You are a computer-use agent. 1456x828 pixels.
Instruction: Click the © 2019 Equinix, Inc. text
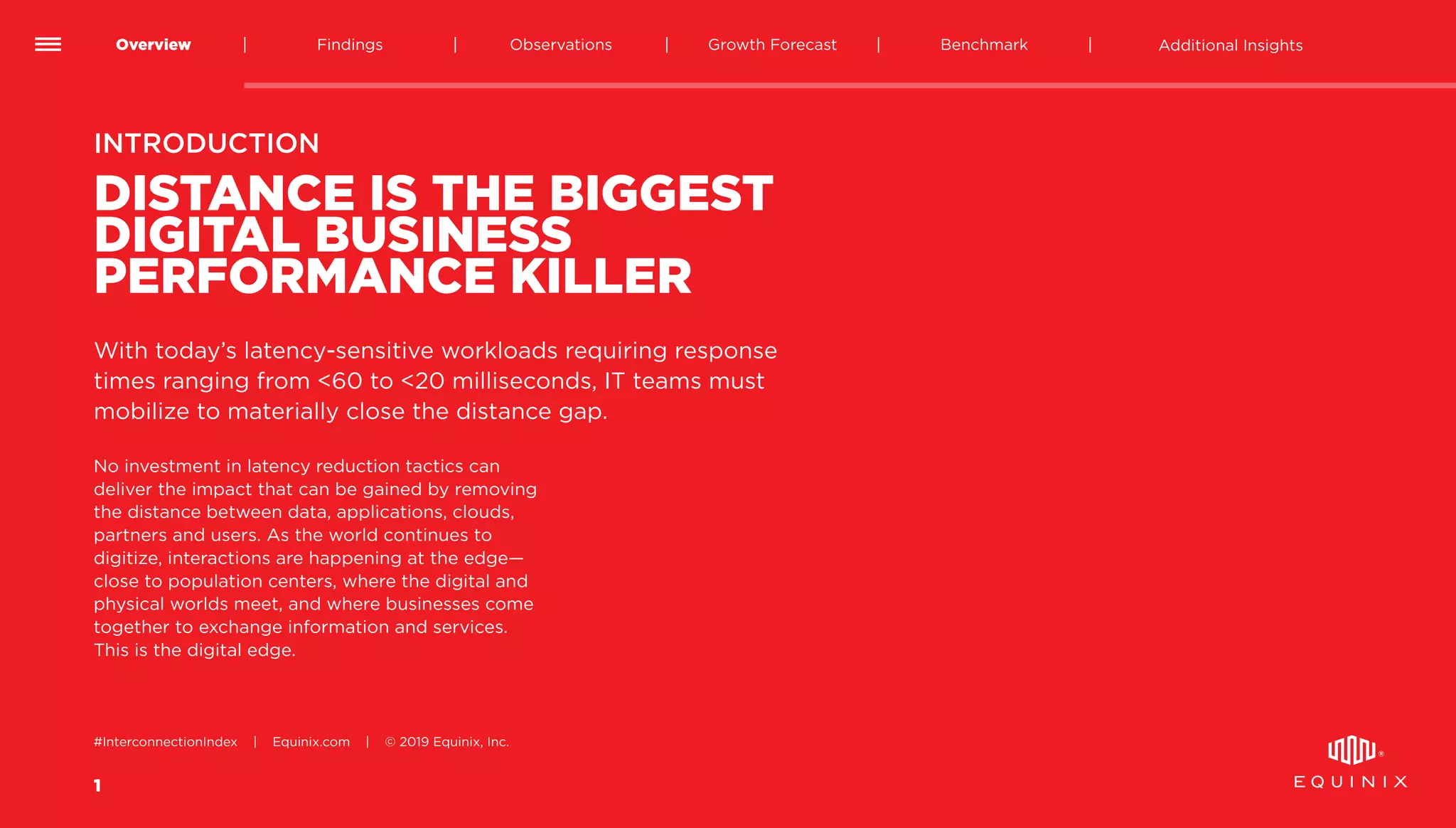click(x=447, y=742)
